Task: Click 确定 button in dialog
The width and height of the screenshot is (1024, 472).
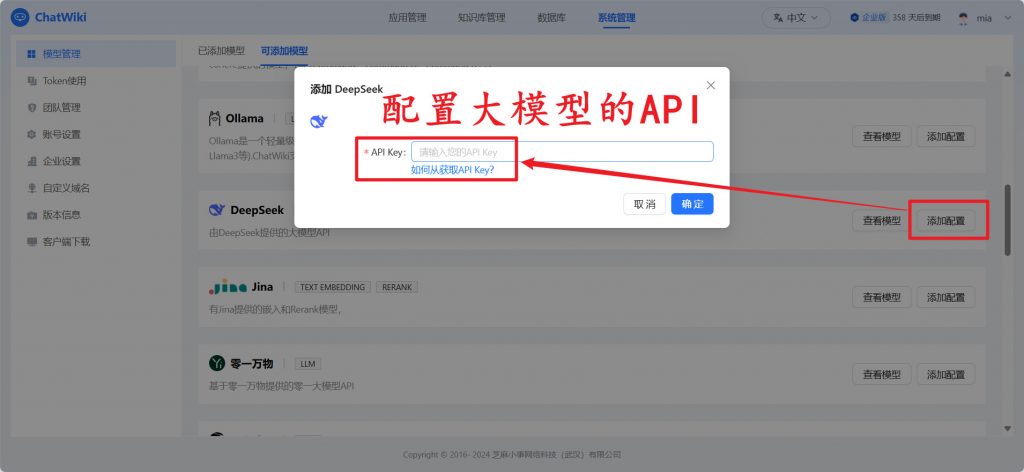Action: click(x=692, y=204)
